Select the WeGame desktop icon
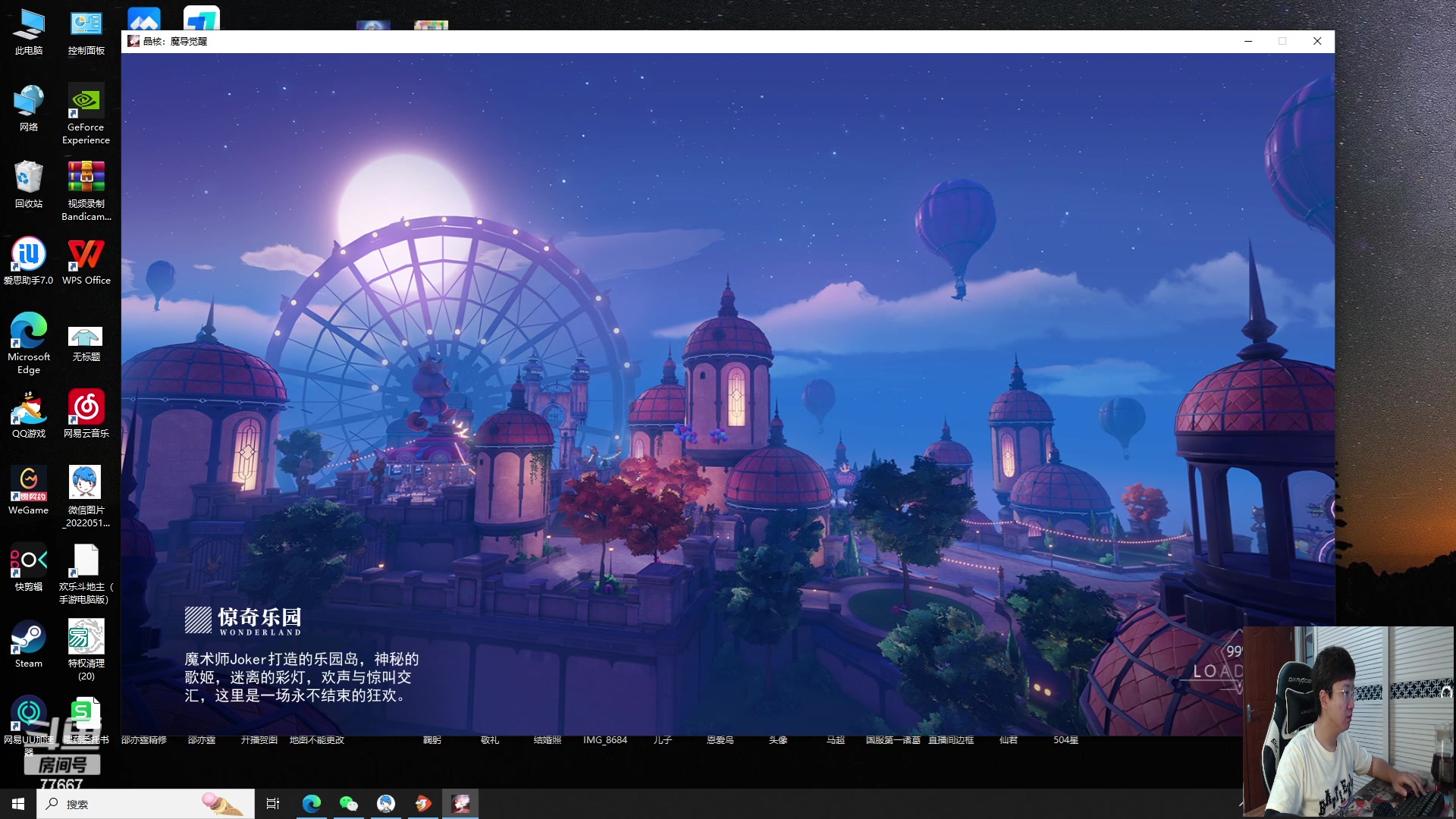 click(29, 491)
